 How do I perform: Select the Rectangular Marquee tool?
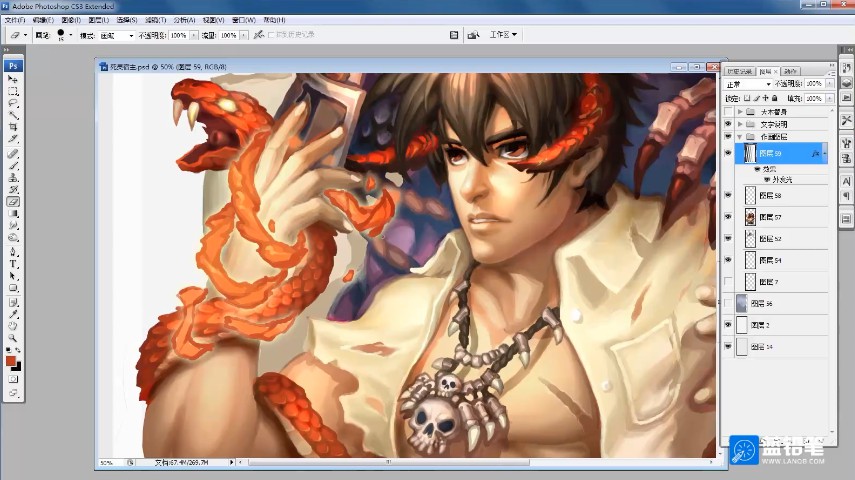[x=13, y=92]
